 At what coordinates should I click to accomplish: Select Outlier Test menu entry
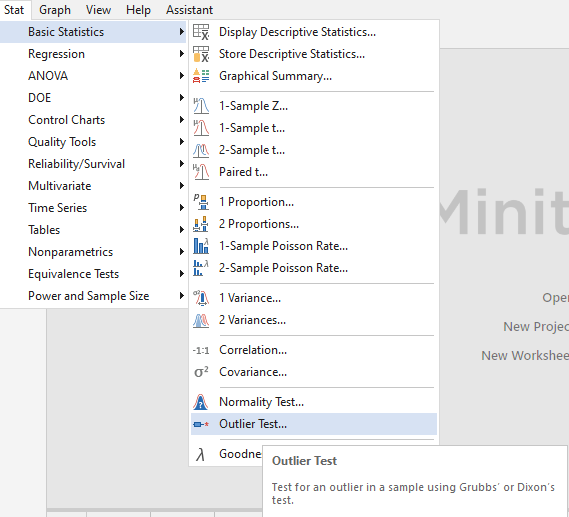tap(314, 424)
